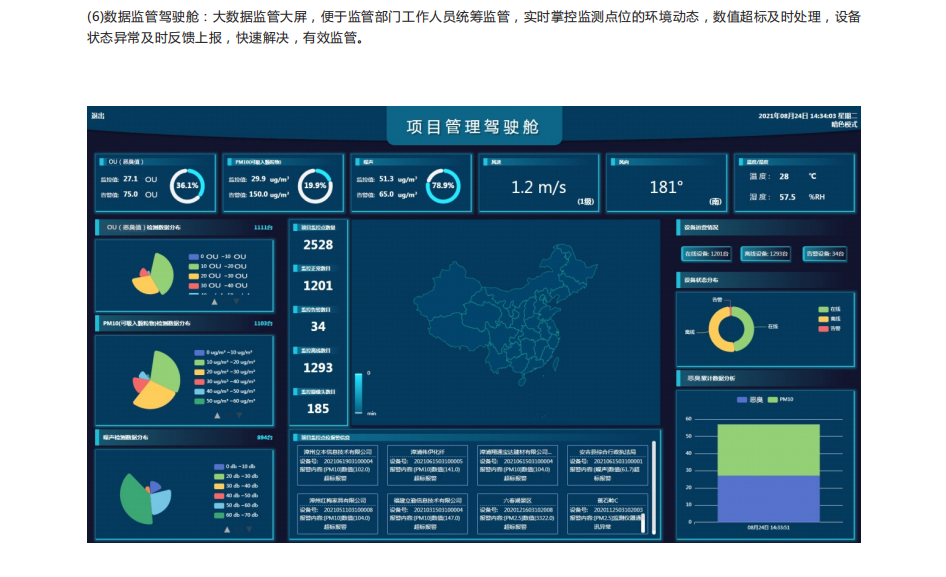The image size is (946, 577).
Task: Toggle the 30 db~40 db legend item
Action: pos(236,486)
